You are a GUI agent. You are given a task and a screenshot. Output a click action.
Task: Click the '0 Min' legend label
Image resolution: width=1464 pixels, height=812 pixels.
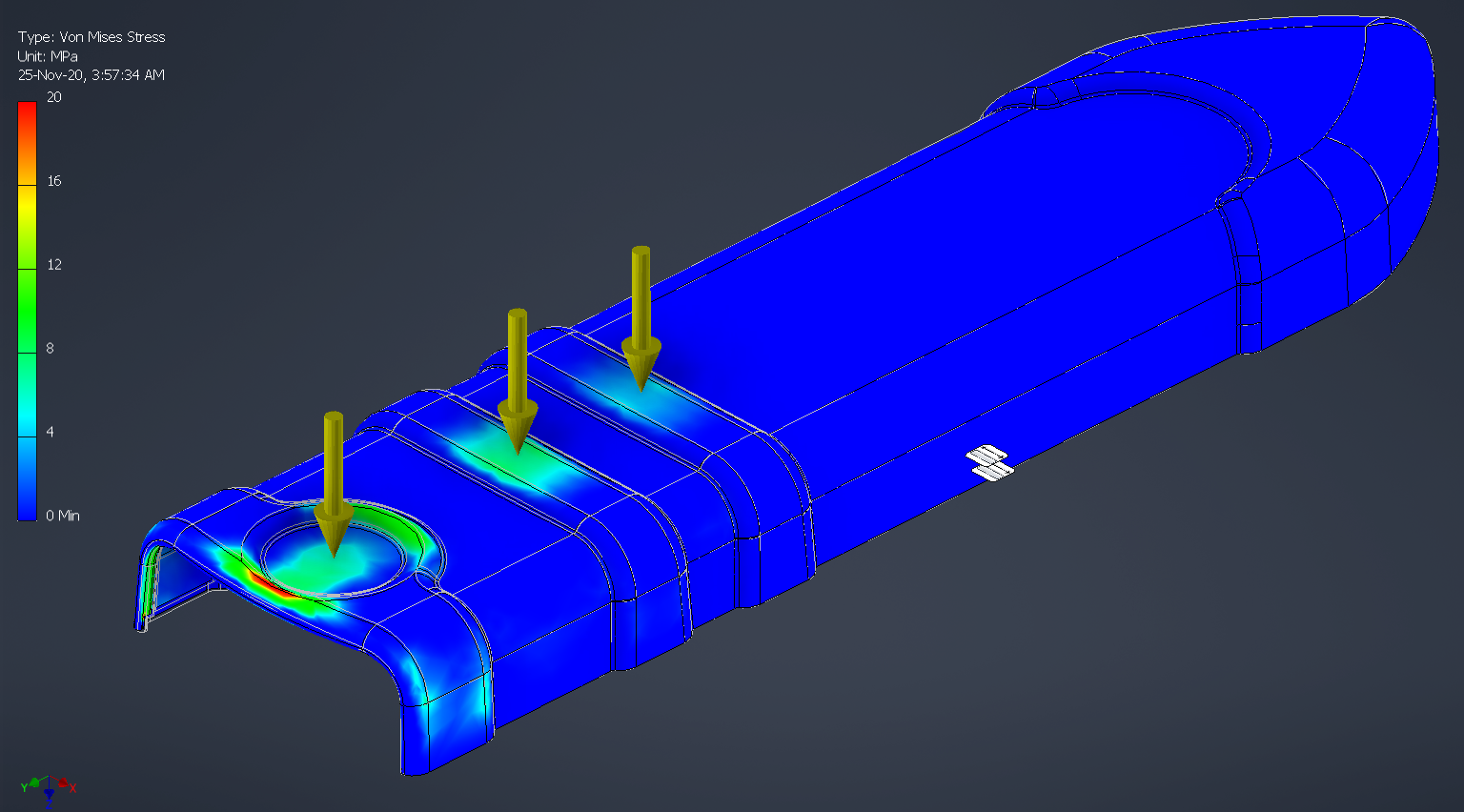click(63, 516)
